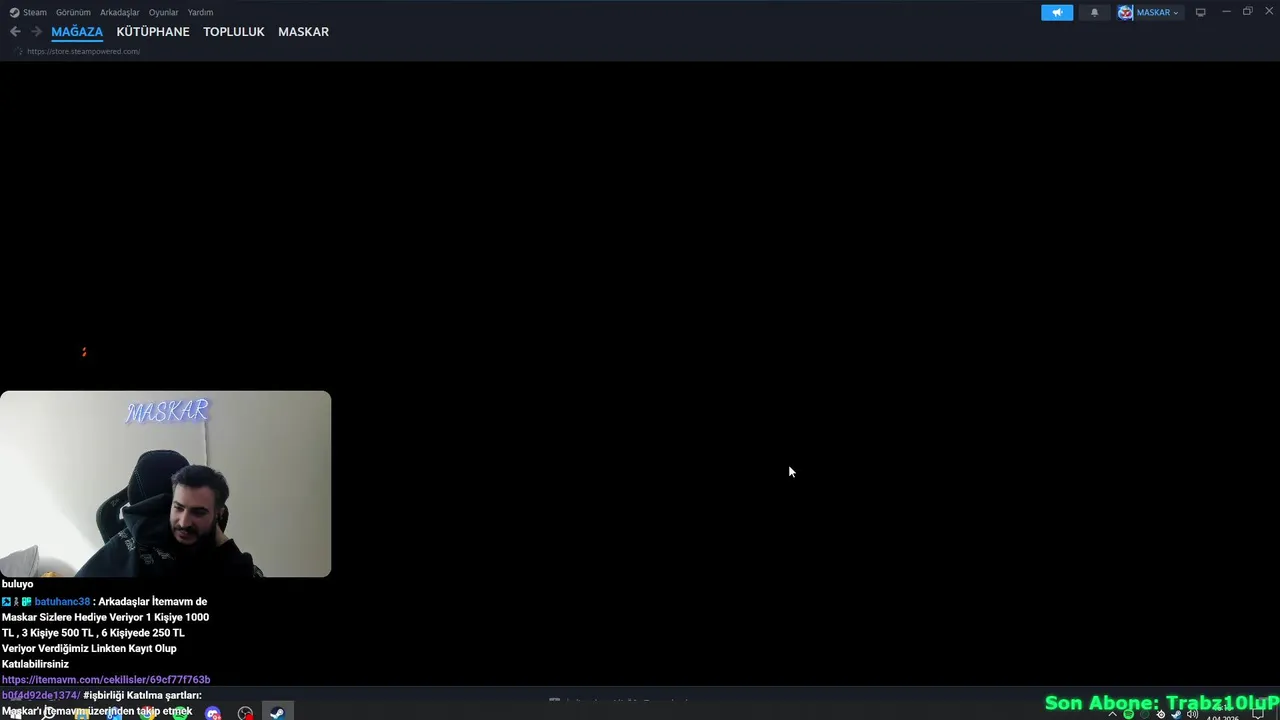
Task: Open the Arkadaşlar menu
Action: point(120,12)
